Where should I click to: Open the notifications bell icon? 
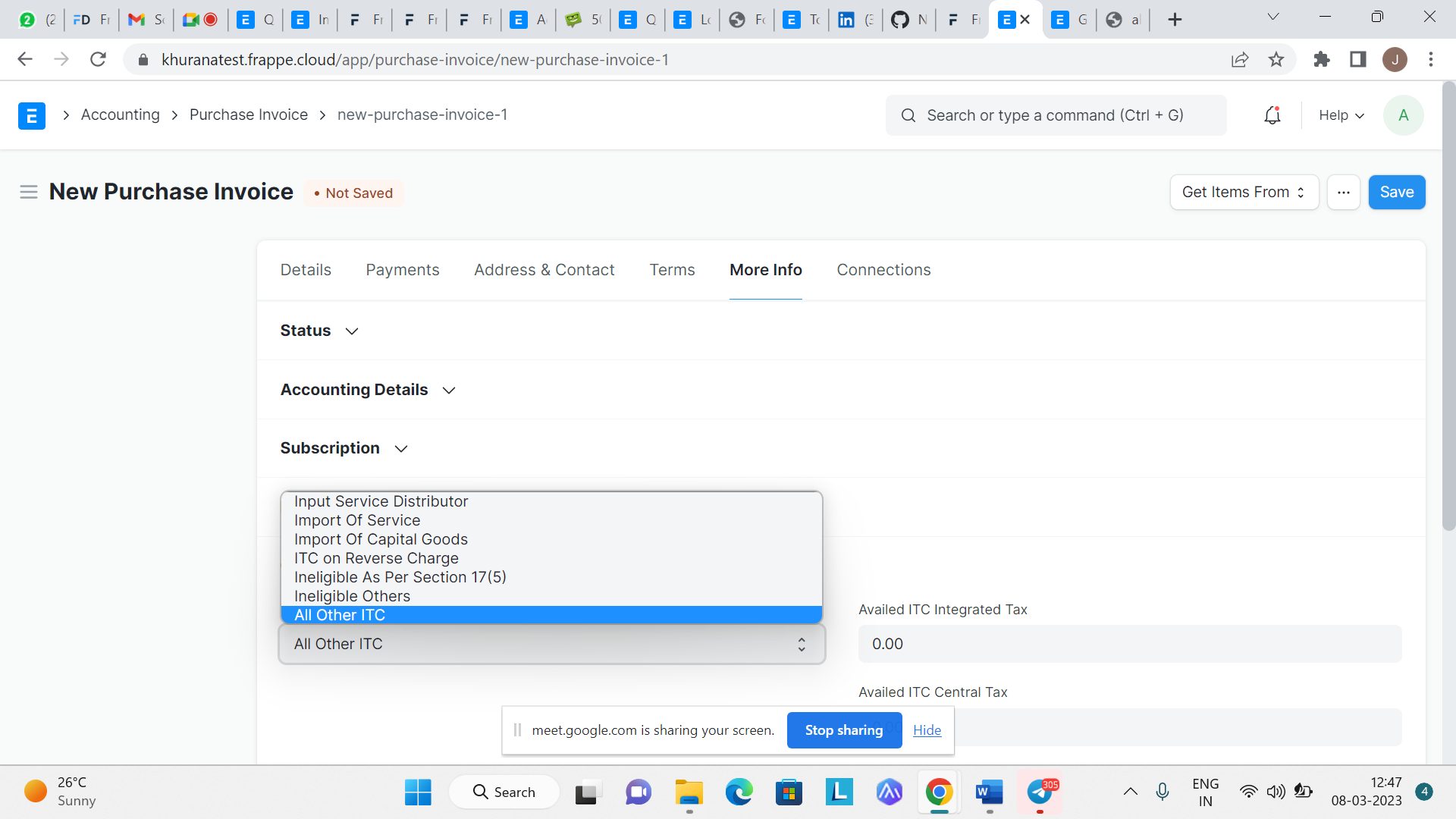pos(1272,115)
